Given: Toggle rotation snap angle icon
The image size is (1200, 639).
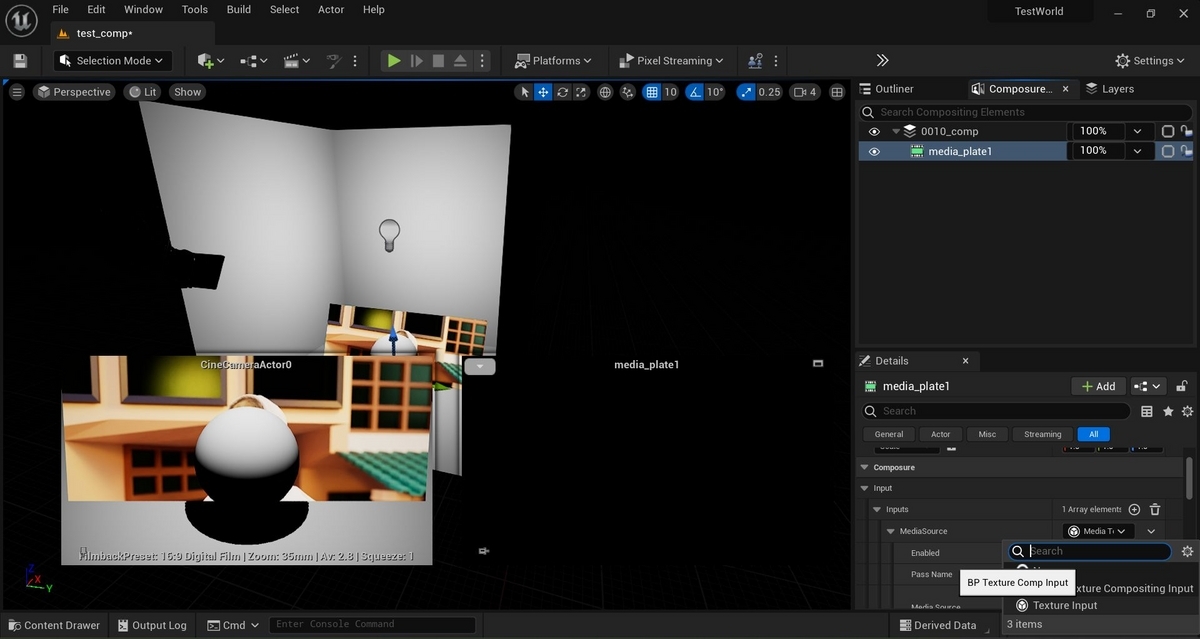Looking at the screenshot, I should coord(695,92).
